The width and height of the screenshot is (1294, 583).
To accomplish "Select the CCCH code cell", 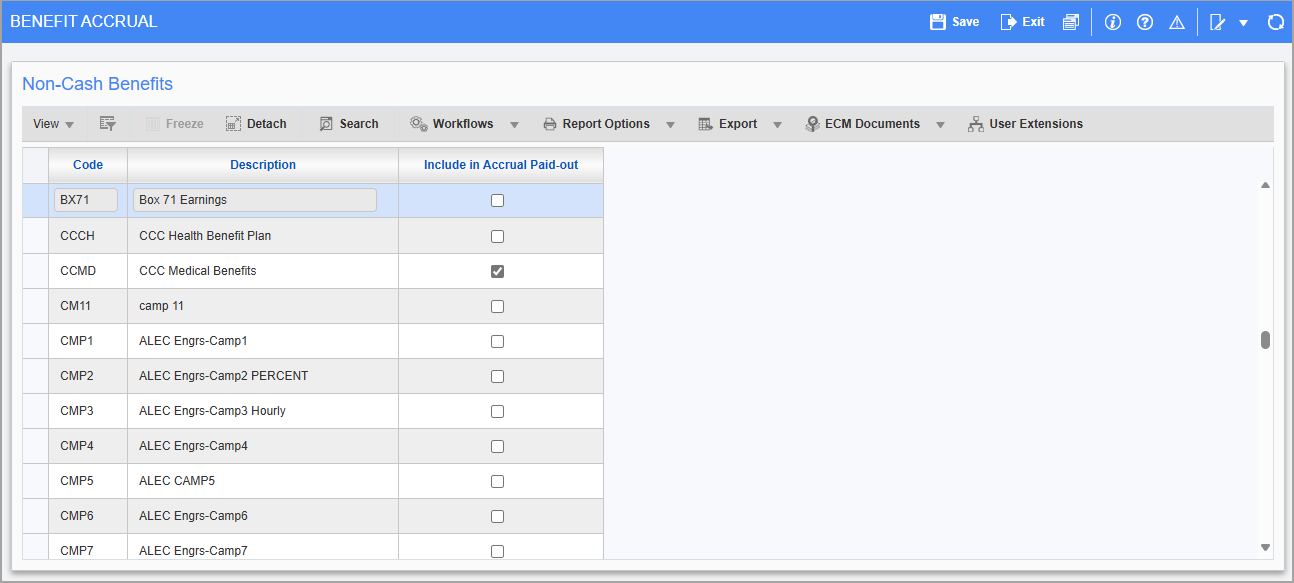I will (x=88, y=236).
